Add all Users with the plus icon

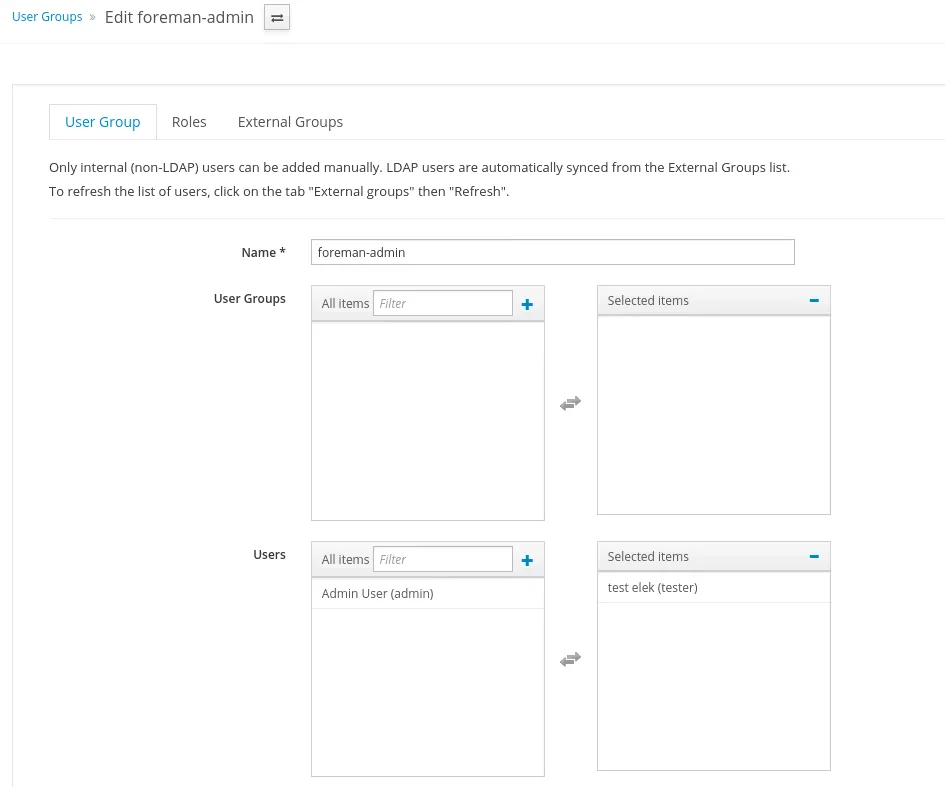coord(527,560)
